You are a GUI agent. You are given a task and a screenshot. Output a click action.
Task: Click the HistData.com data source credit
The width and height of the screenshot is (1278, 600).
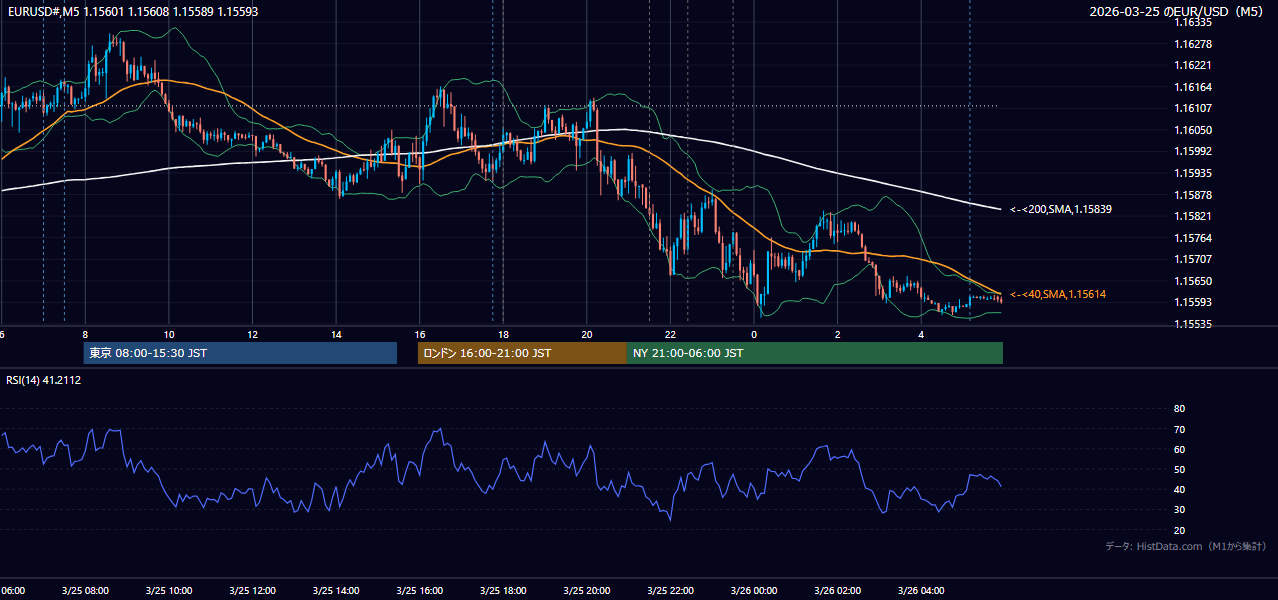tap(1185, 546)
